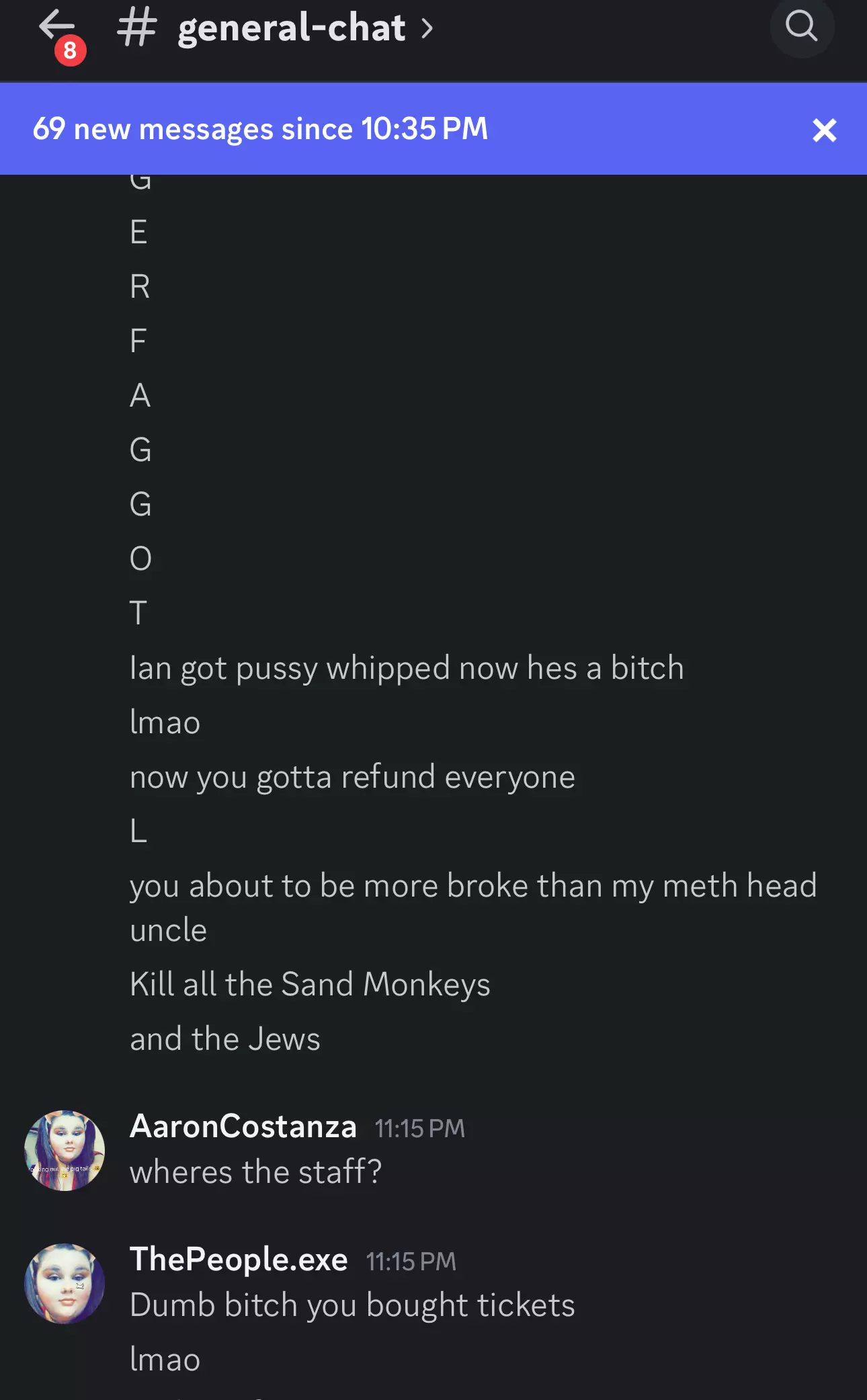
Task: Open the search magnifier icon
Action: pos(801,27)
